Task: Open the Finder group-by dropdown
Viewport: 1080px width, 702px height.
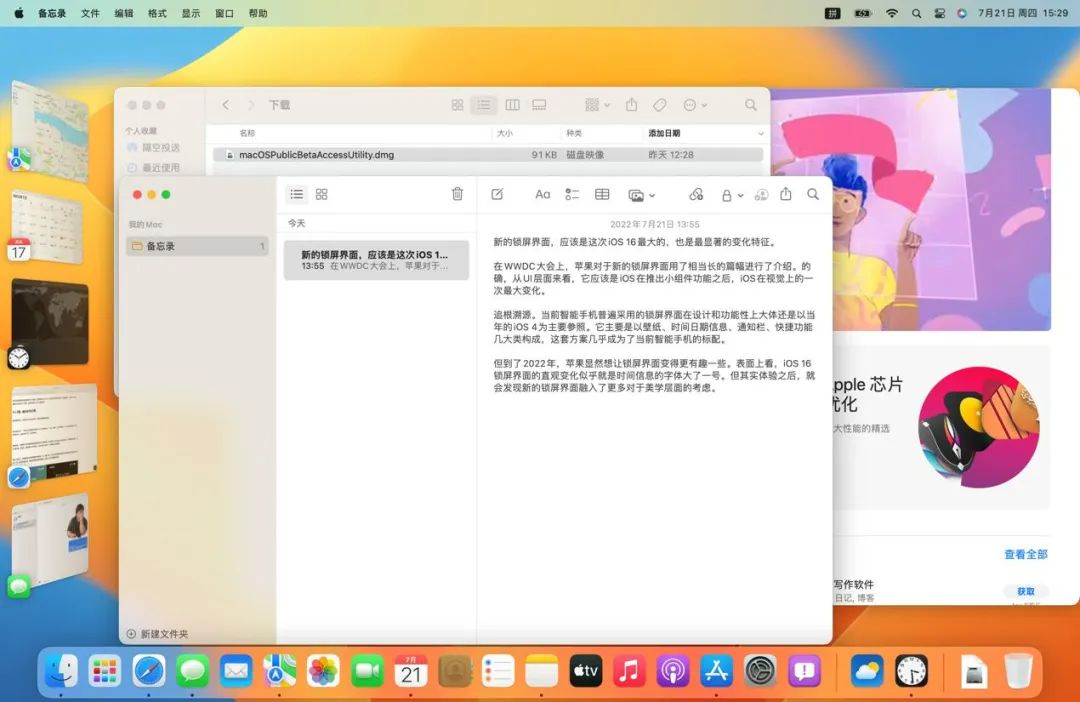Action: coord(595,105)
